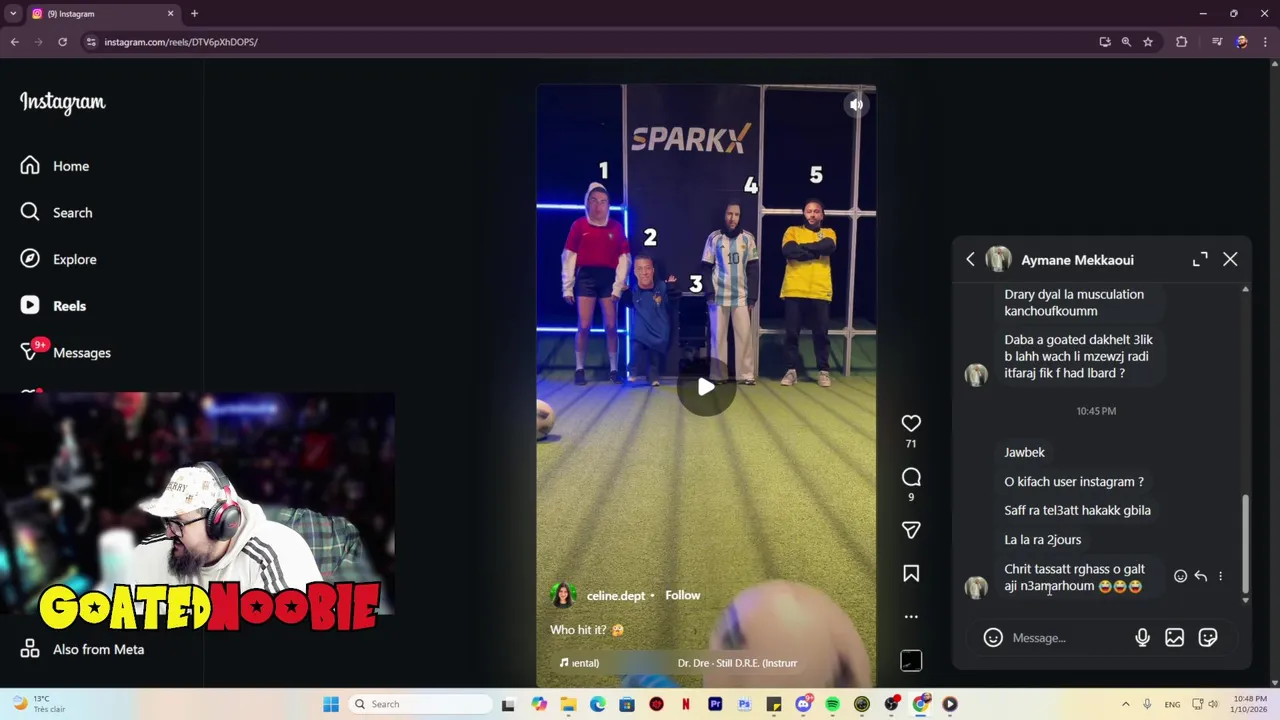Open Netflix from the taskbar

pos(685,704)
